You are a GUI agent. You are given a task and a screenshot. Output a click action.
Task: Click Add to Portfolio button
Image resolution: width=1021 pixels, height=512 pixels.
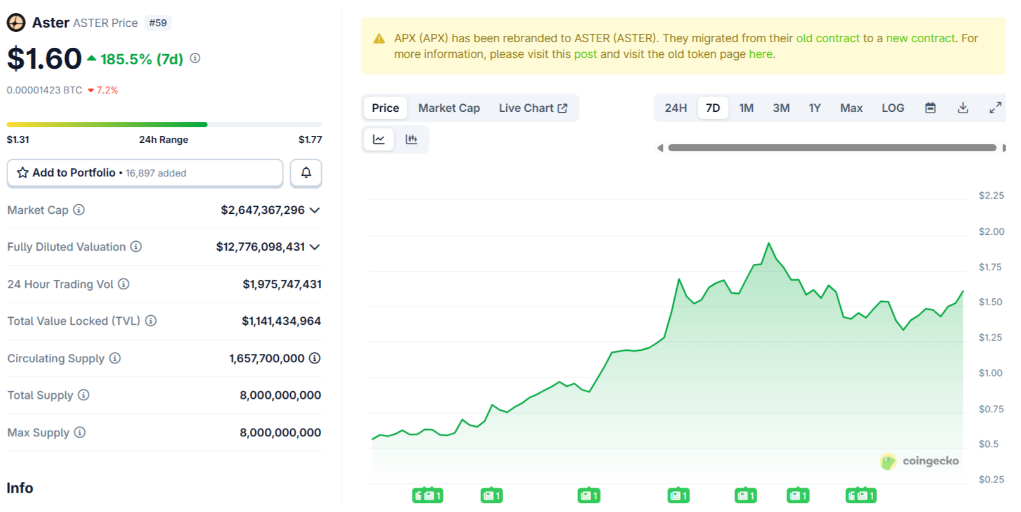145,173
